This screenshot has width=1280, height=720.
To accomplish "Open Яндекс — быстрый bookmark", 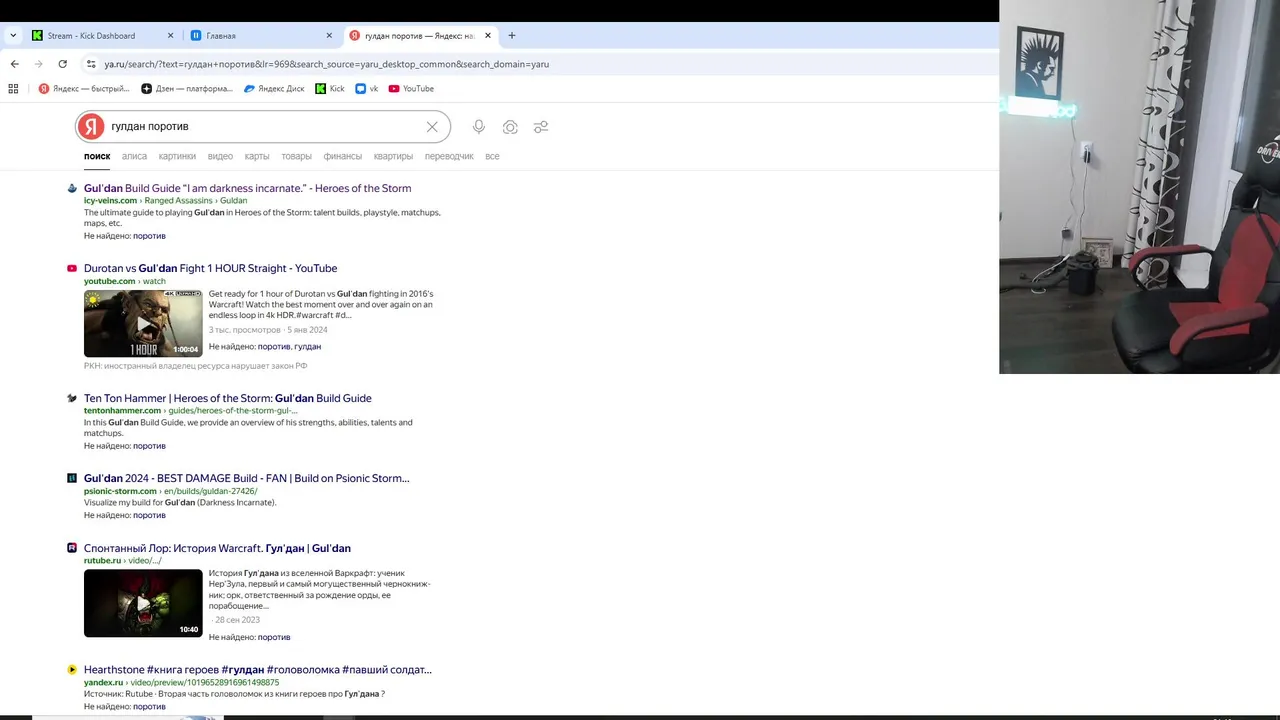I will pos(84,88).
